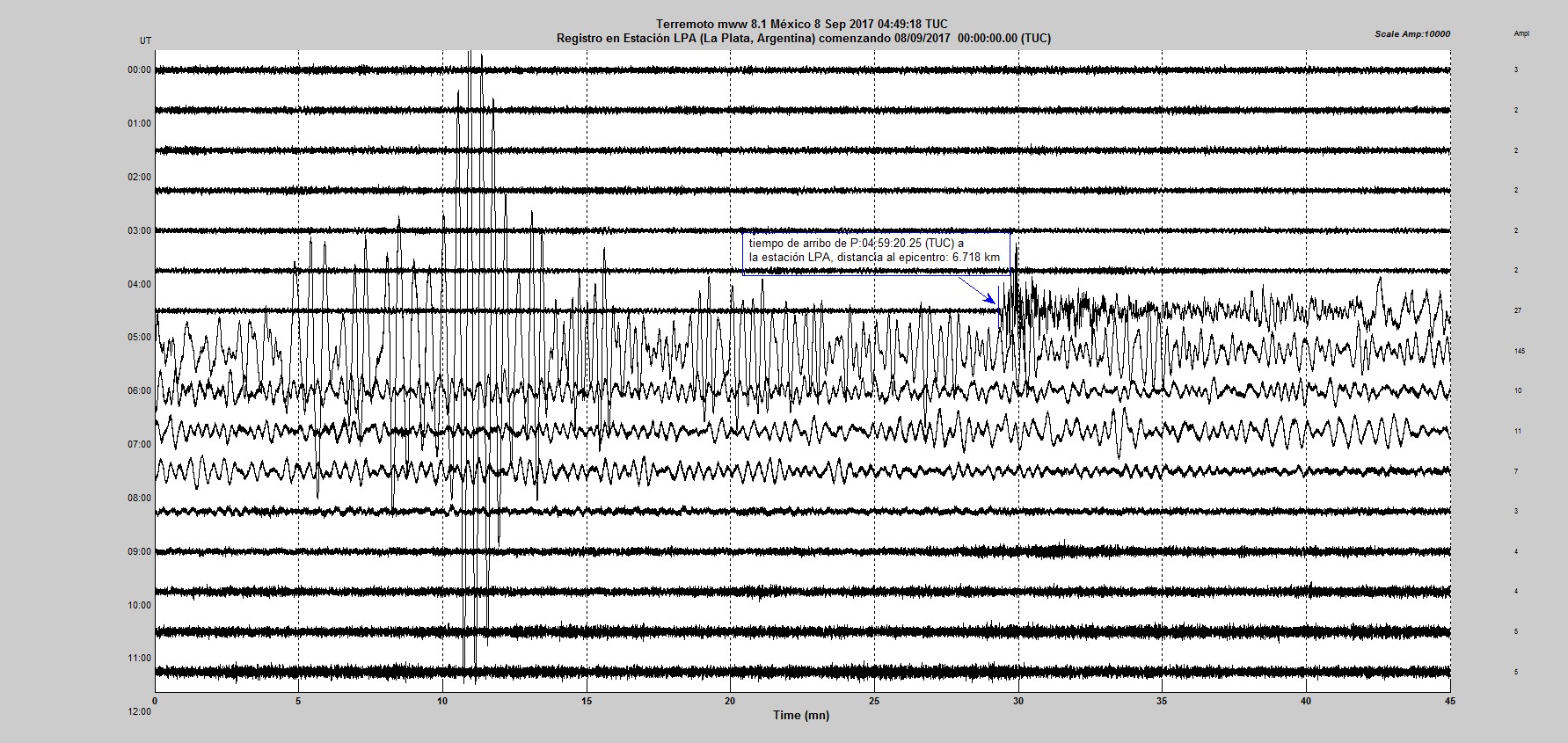The width and height of the screenshot is (1568, 743).
Task: Select the 'Time (mn)' axis label
Action: tap(801, 715)
